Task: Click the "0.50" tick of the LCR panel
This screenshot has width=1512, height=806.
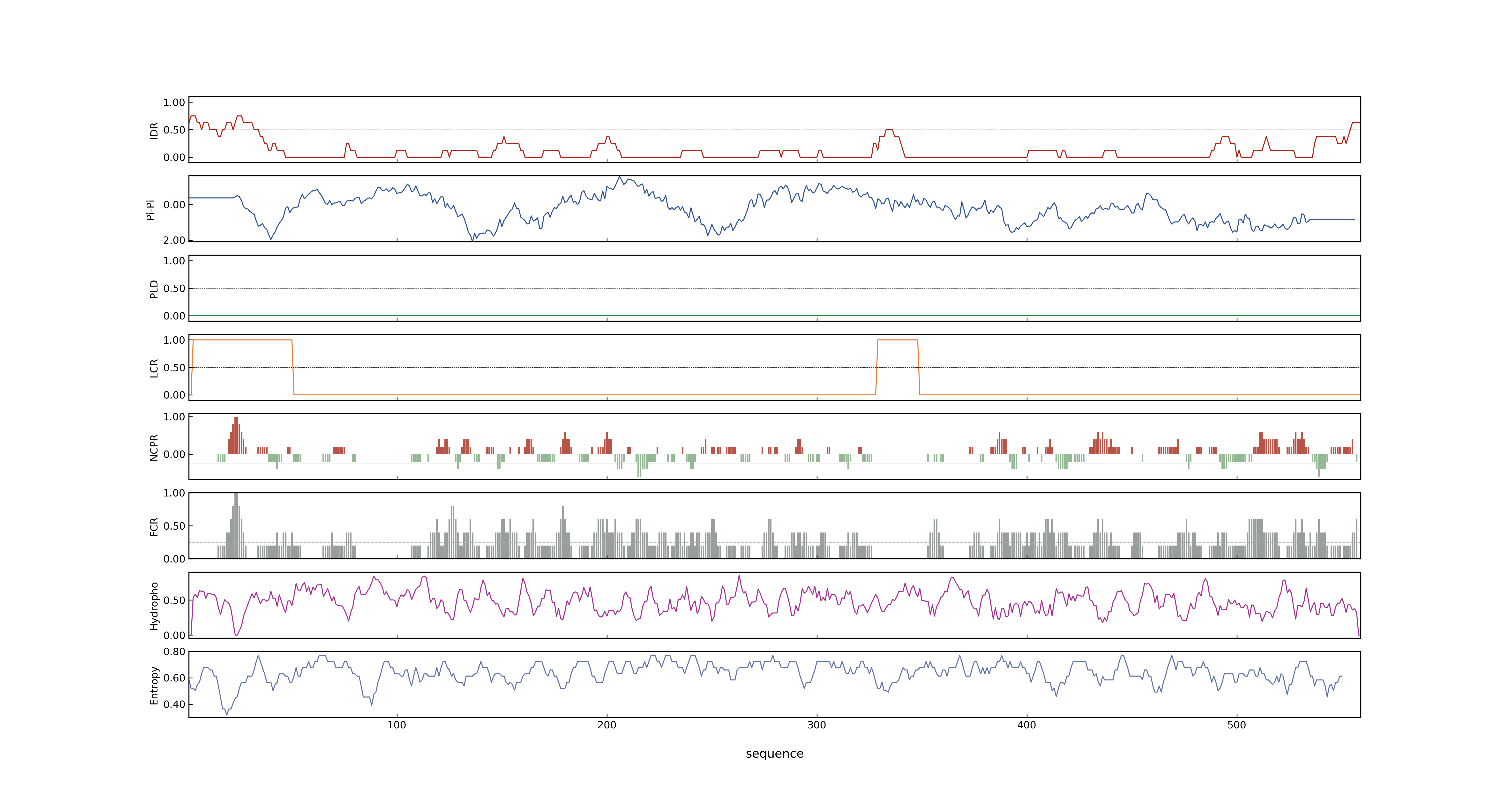Action: [174, 368]
